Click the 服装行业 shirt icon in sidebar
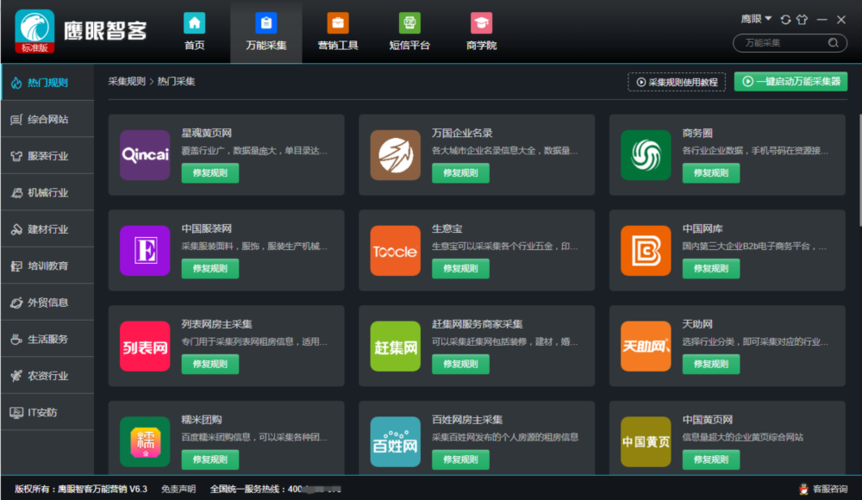The image size is (862, 500). pos(16,156)
